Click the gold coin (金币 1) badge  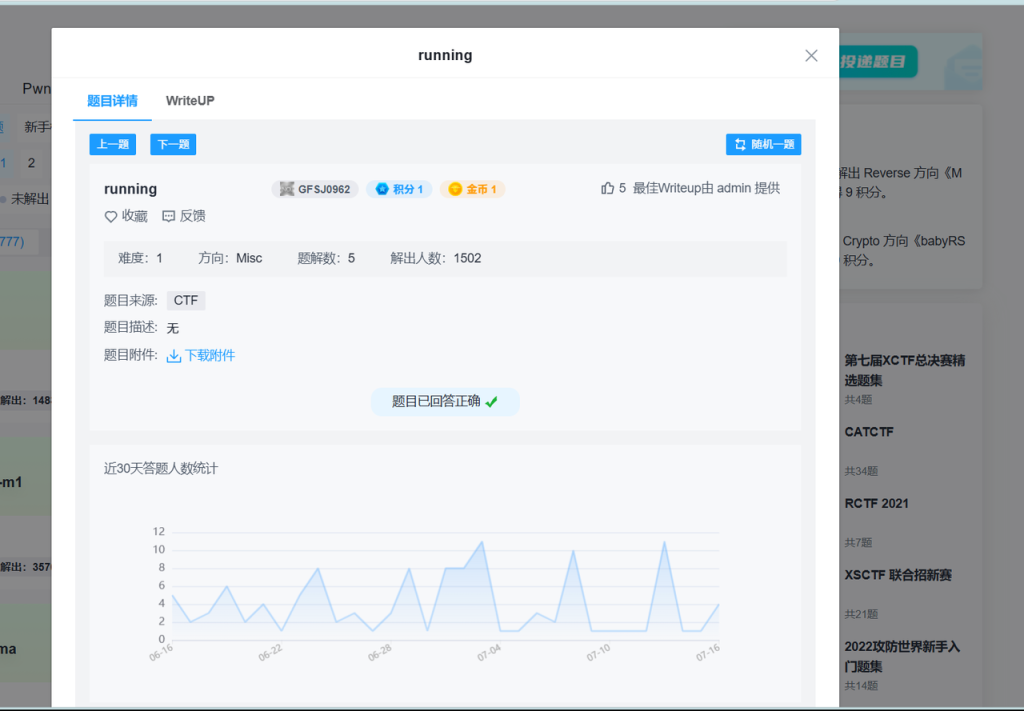472,189
